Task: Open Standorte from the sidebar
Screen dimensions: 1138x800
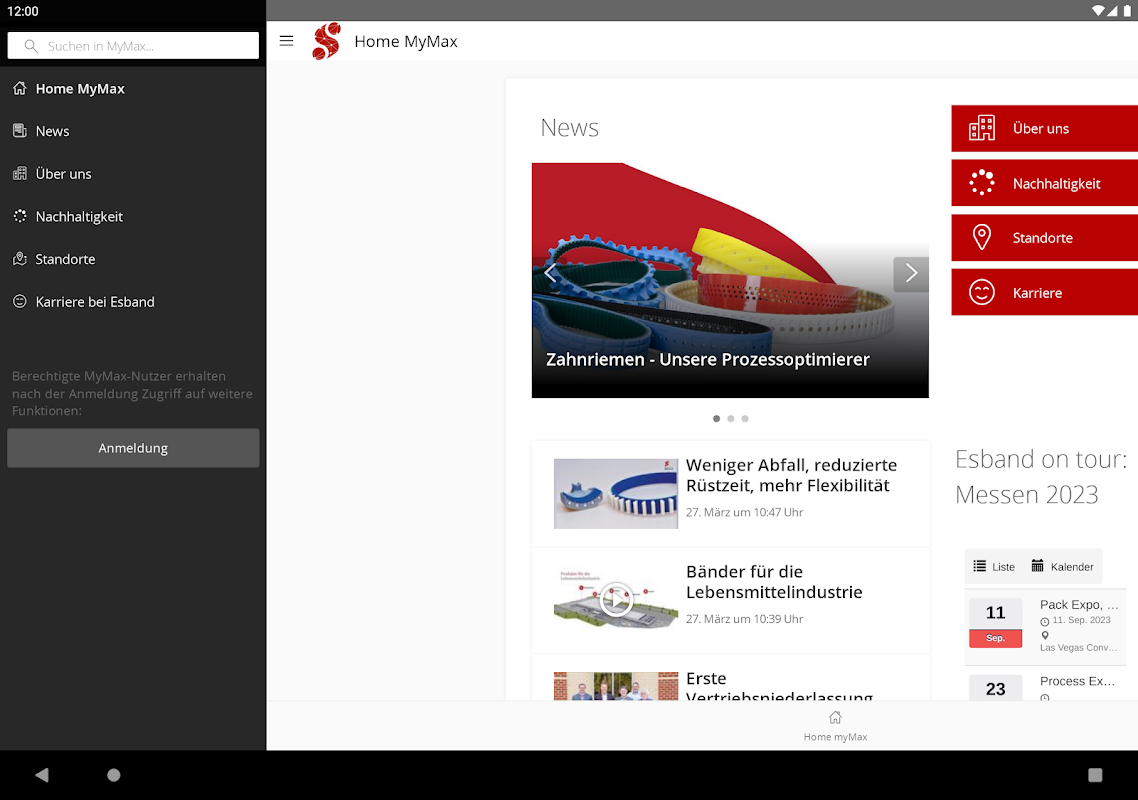Action: coord(133,259)
